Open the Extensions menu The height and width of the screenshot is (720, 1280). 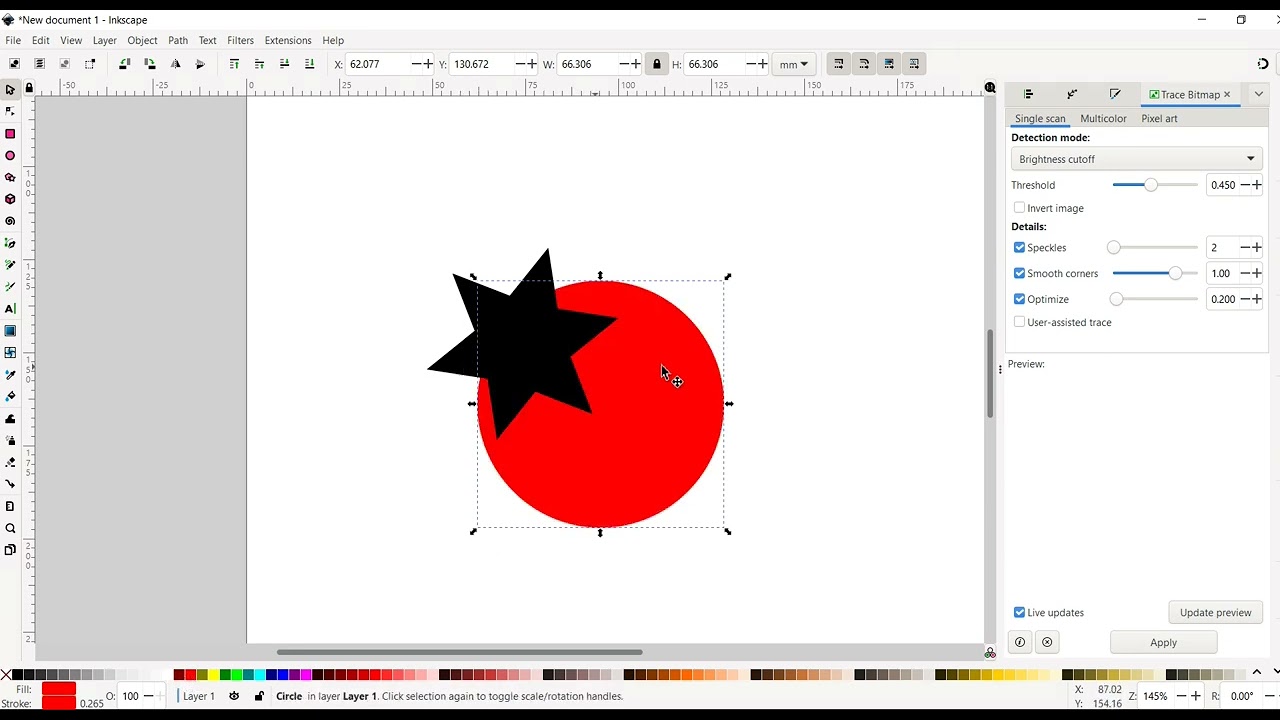point(288,40)
